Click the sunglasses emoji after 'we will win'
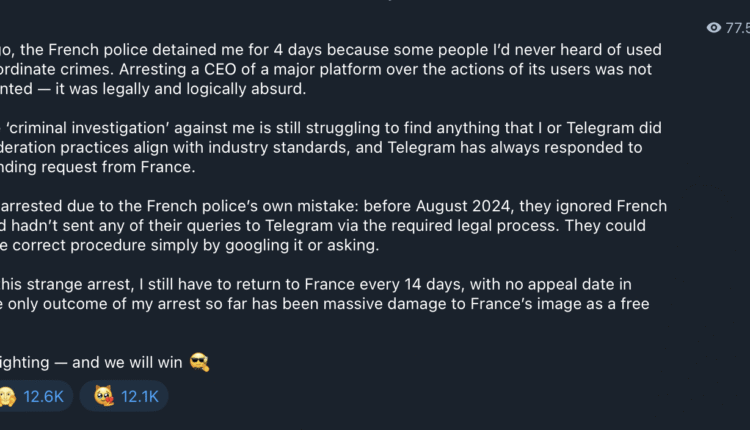 point(199,362)
